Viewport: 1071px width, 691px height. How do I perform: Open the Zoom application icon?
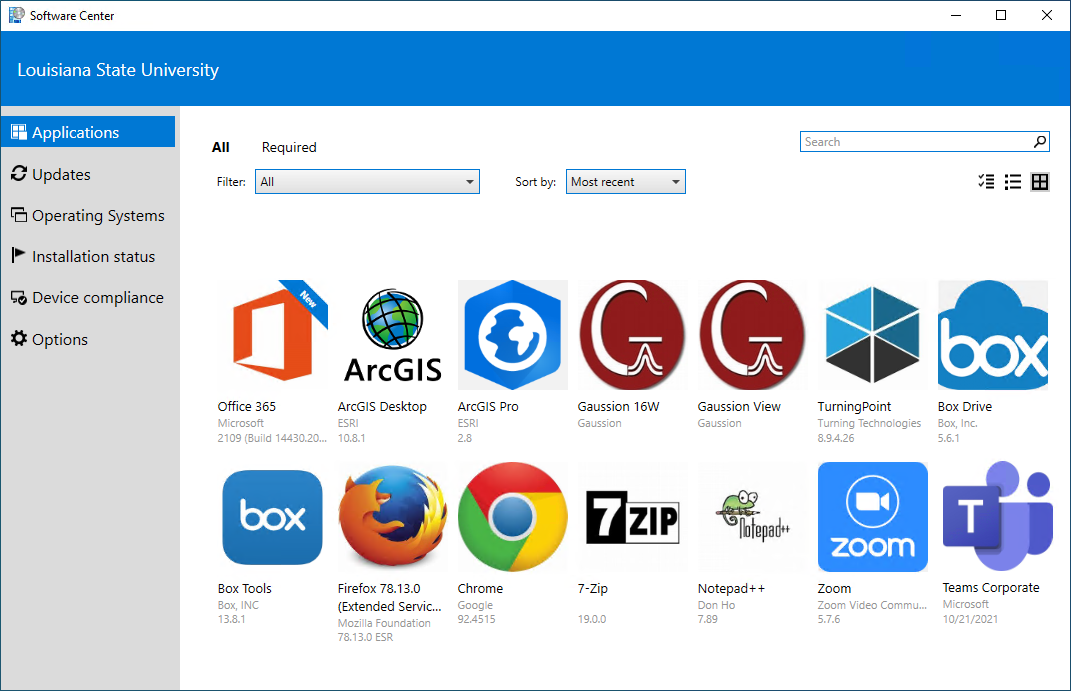872,517
